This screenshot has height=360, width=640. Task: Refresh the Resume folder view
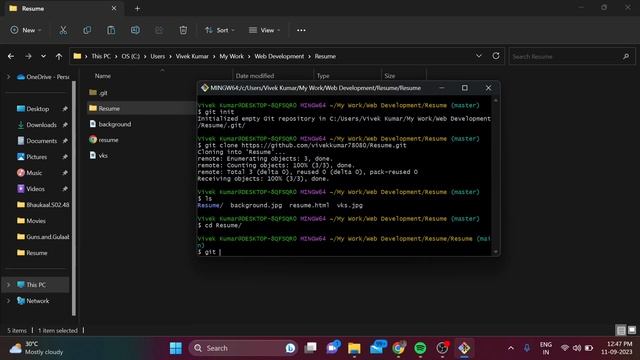pyautogui.click(x=496, y=56)
